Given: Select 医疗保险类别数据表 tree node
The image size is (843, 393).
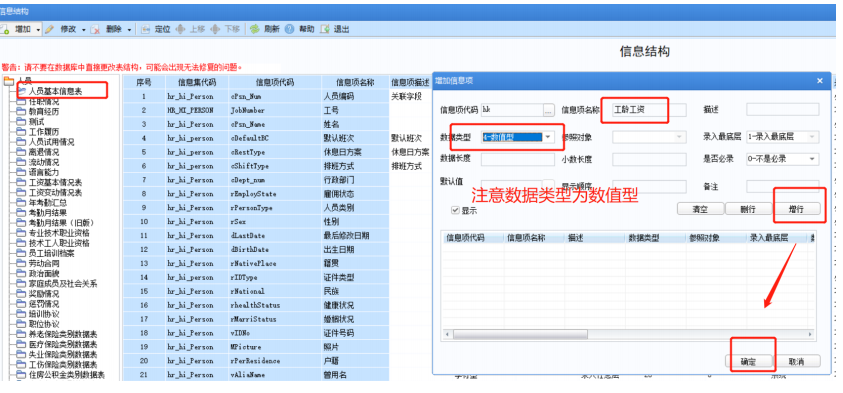Looking at the screenshot, I should tap(63, 345).
